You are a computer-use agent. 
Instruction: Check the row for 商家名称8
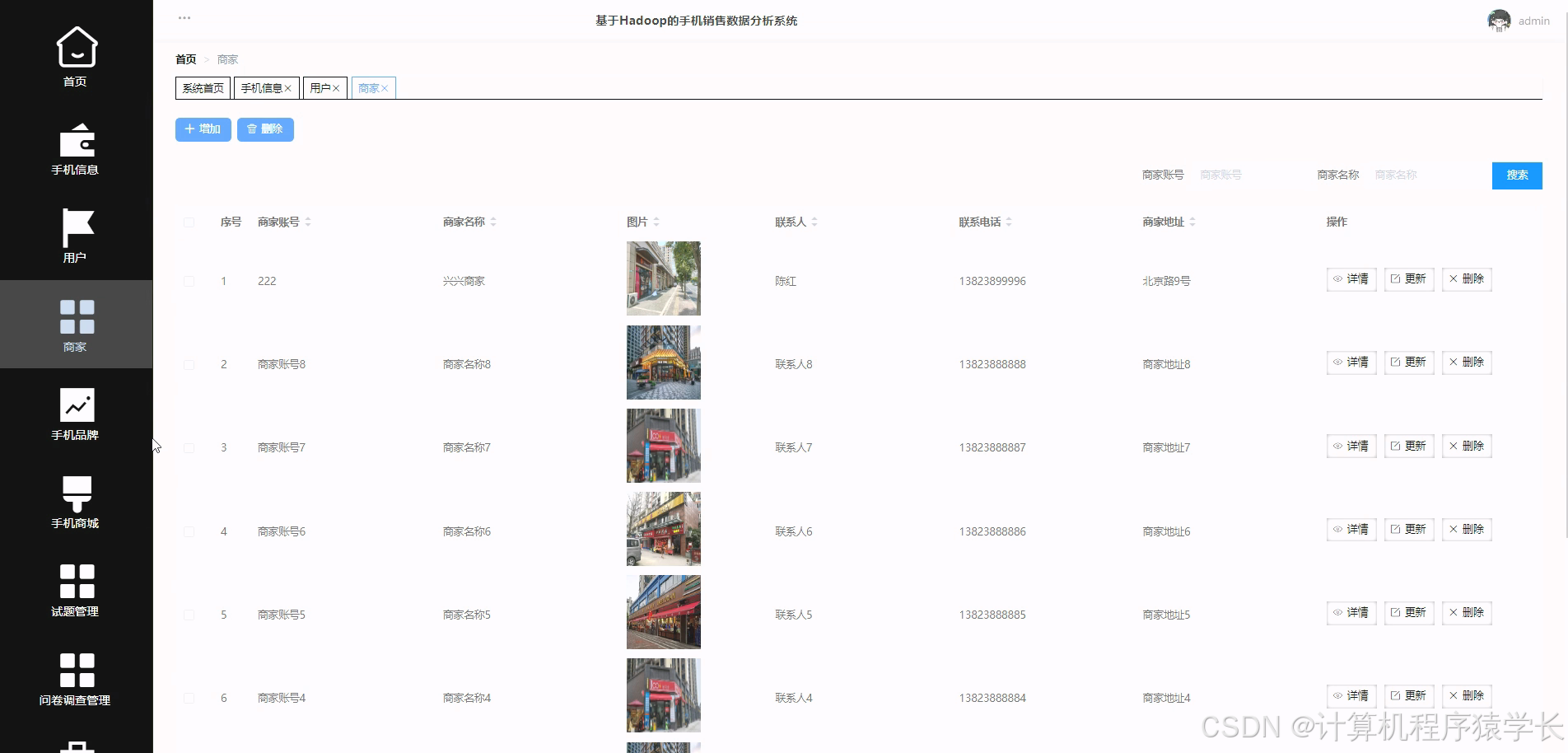pyautogui.click(x=189, y=364)
